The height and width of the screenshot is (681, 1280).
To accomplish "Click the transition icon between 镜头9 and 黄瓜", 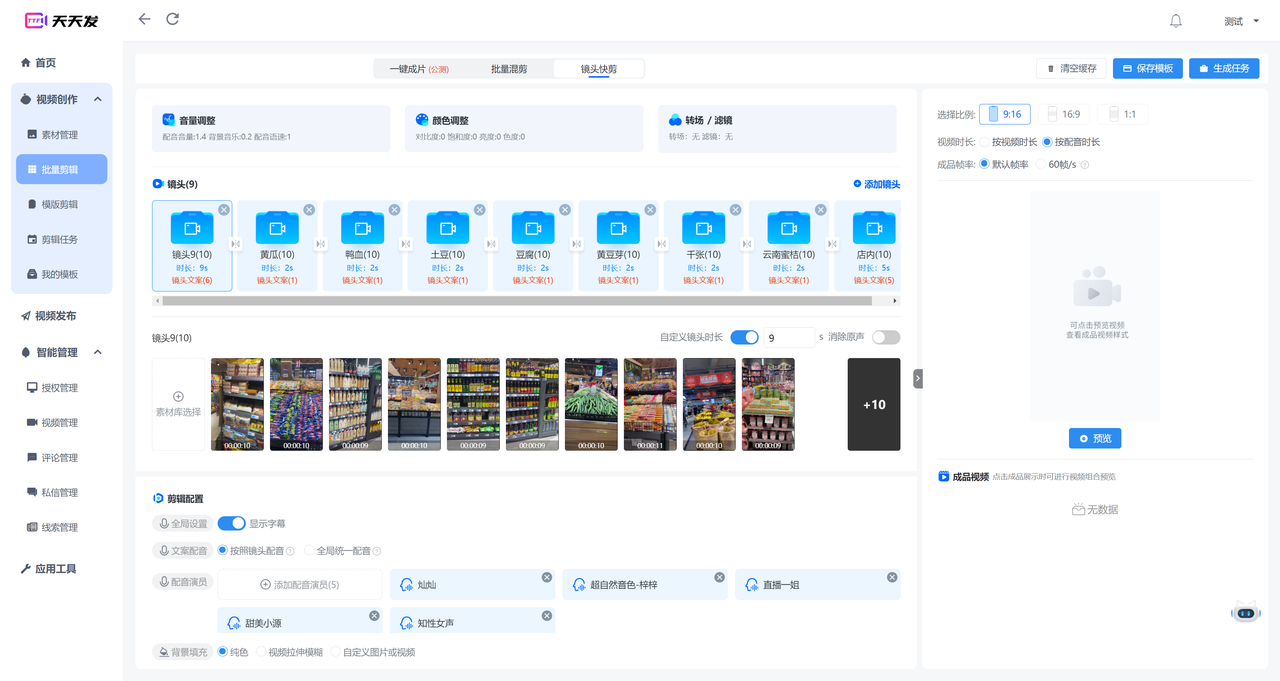I will coord(235,244).
